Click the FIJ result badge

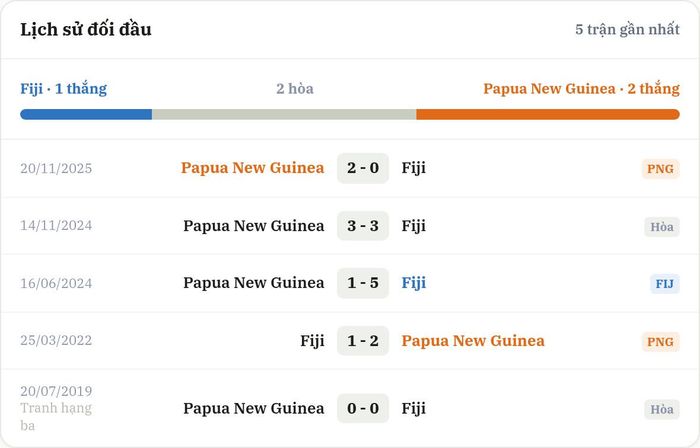[664, 283]
